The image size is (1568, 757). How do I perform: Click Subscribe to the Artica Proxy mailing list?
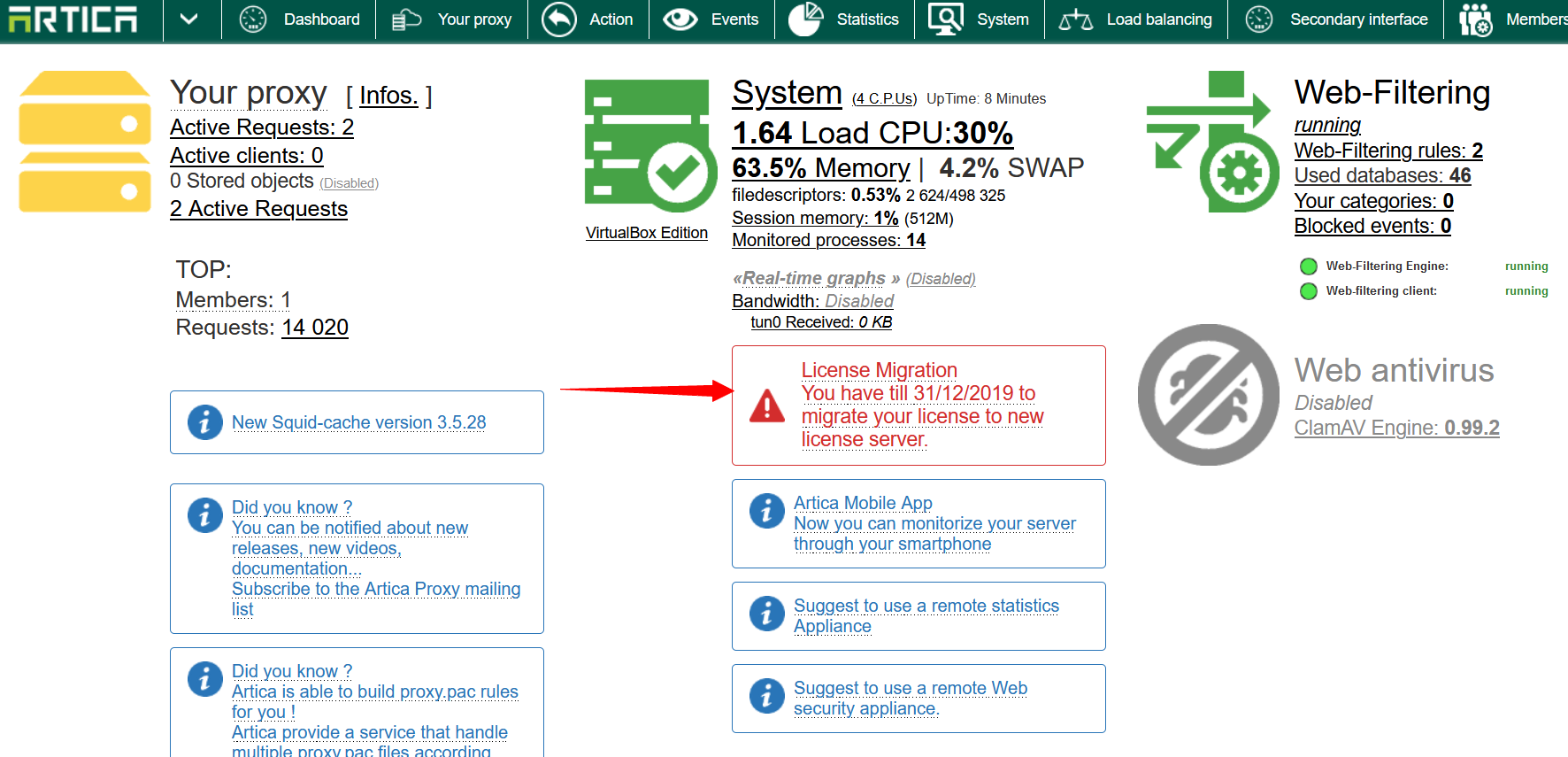(376, 599)
